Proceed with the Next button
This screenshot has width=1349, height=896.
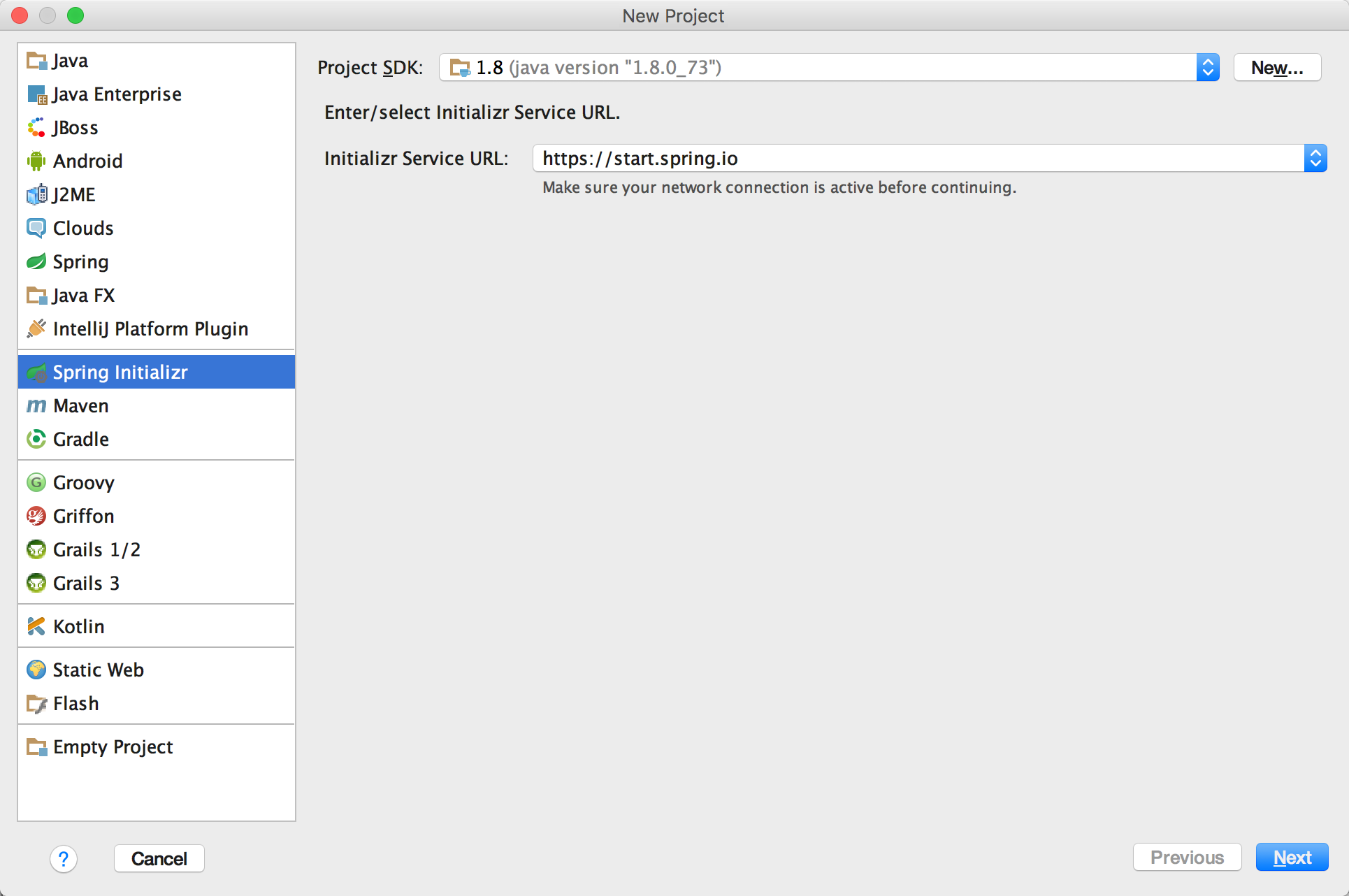pyautogui.click(x=1292, y=858)
